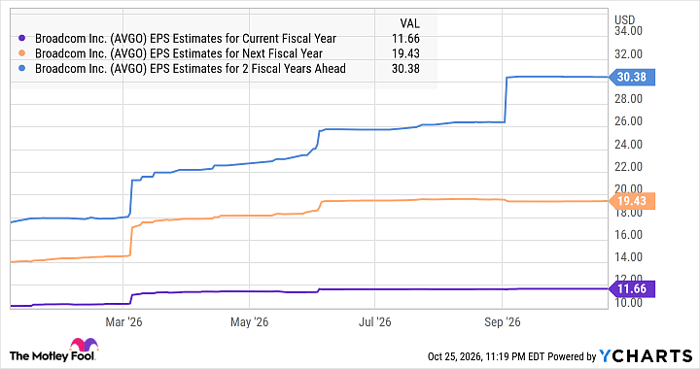700x369 pixels.
Task: Select the EPS Estimates for Next Fiscal Year label
Action: pyautogui.click(x=179, y=54)
